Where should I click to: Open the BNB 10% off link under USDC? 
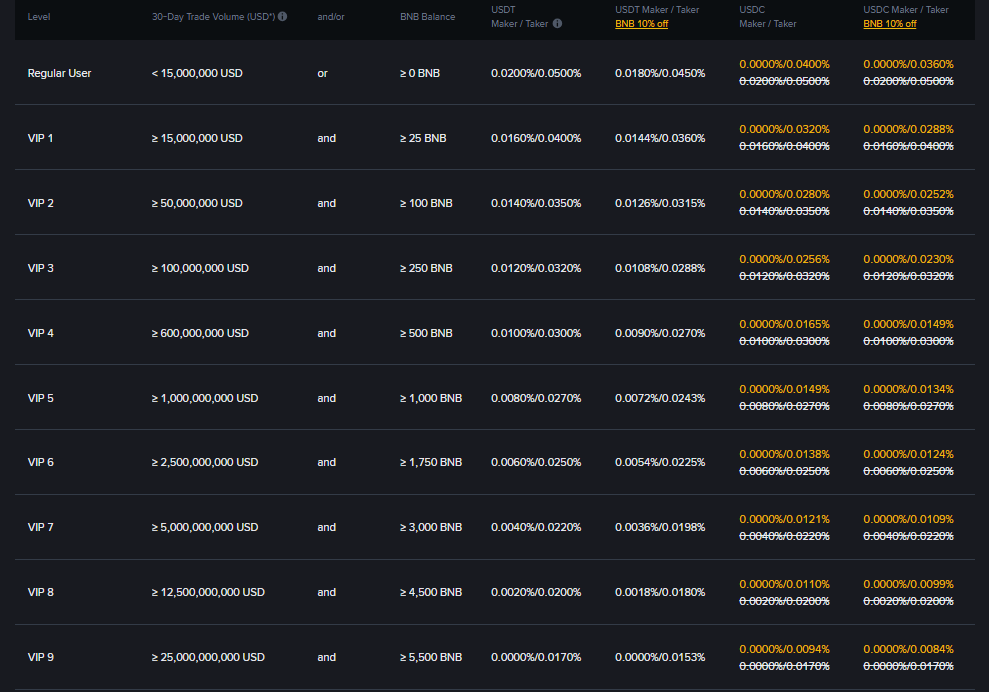tap(888, 23)
